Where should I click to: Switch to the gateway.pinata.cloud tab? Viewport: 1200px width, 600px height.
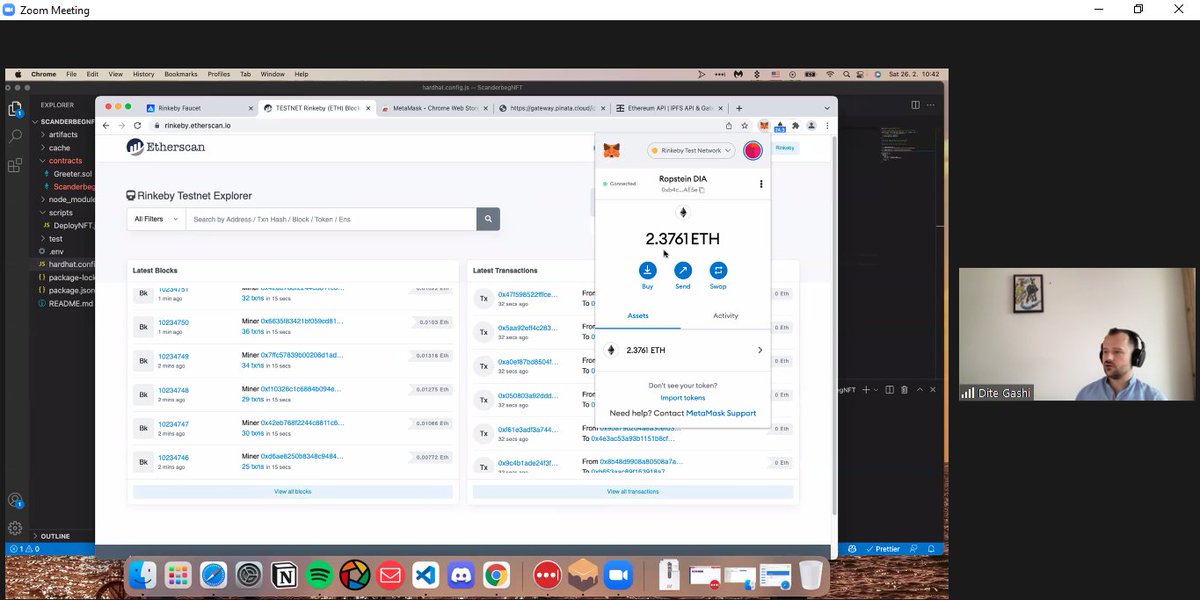click(552, 108)
